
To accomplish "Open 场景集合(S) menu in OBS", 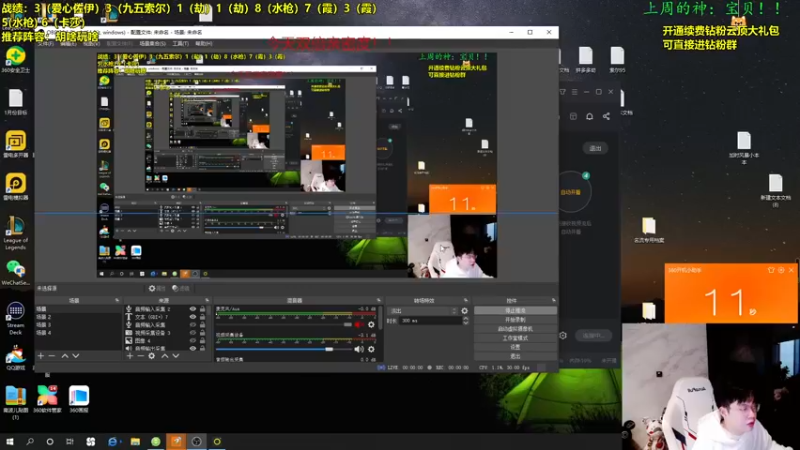I will click(x=152, y=44).
